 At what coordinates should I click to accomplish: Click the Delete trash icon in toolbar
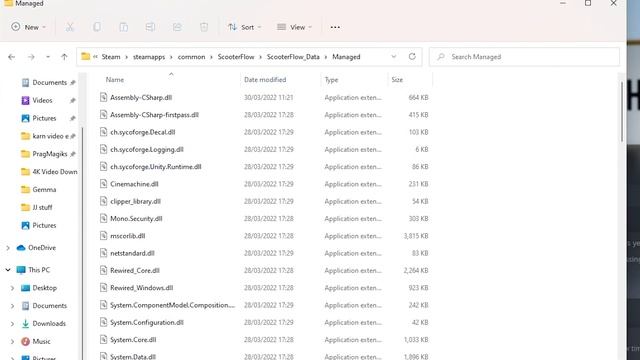[x=204, y=27]
